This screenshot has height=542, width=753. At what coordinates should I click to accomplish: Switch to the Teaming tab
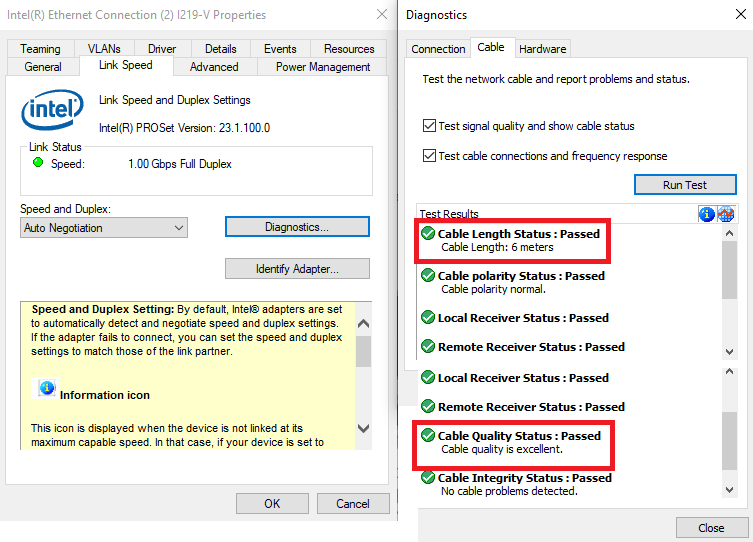coord(40,49)
